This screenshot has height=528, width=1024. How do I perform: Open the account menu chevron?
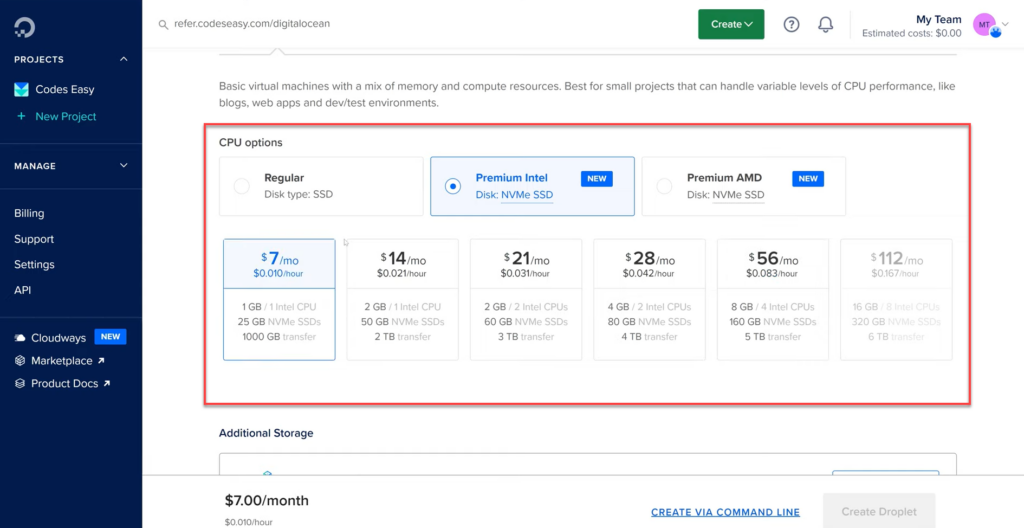pyautogui.click(x=1005, y=25)
